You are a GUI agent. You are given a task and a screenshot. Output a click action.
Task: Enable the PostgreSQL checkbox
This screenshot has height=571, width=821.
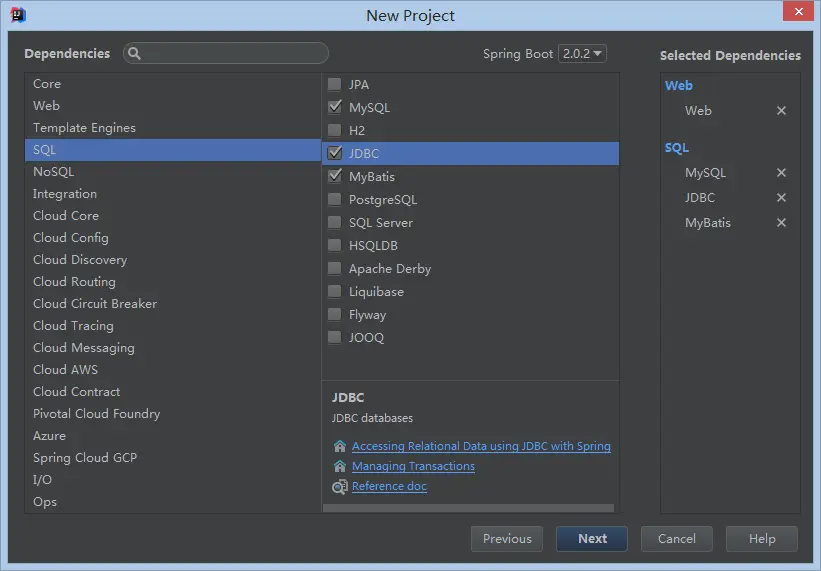point(334,199)
